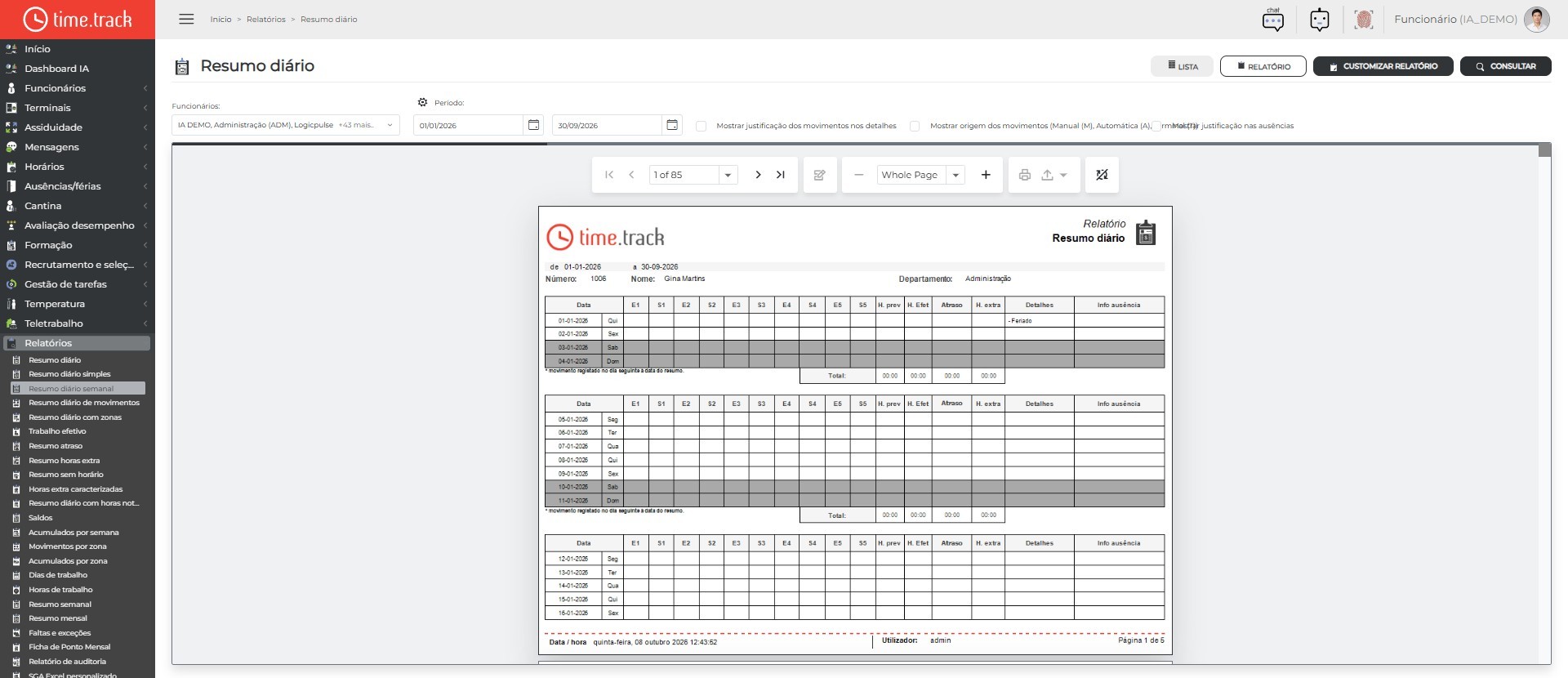Toggle the hamburger sidebar menu
Image resolution: width=1568 pixels, height=678 pixels.
coord(186,19)
